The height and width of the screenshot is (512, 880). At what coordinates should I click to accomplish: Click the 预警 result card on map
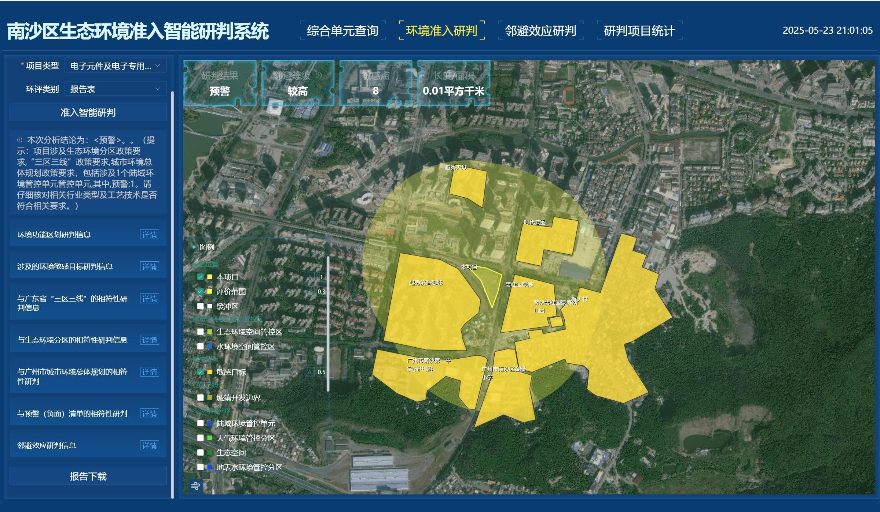pos(220,84)
